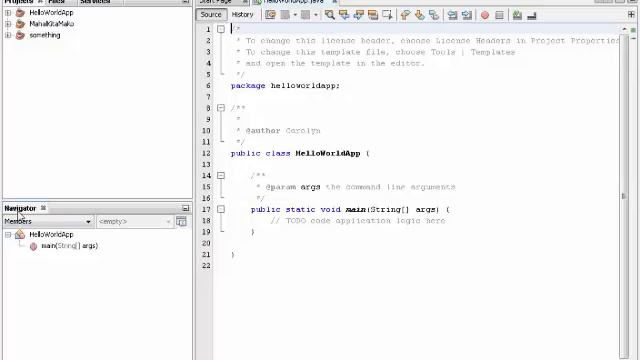The width and height of the screenshot is (640, 360).
Task: Open dropdown arrow next to Forward icon
Action: pyautogui.click(x=316, y=15)
